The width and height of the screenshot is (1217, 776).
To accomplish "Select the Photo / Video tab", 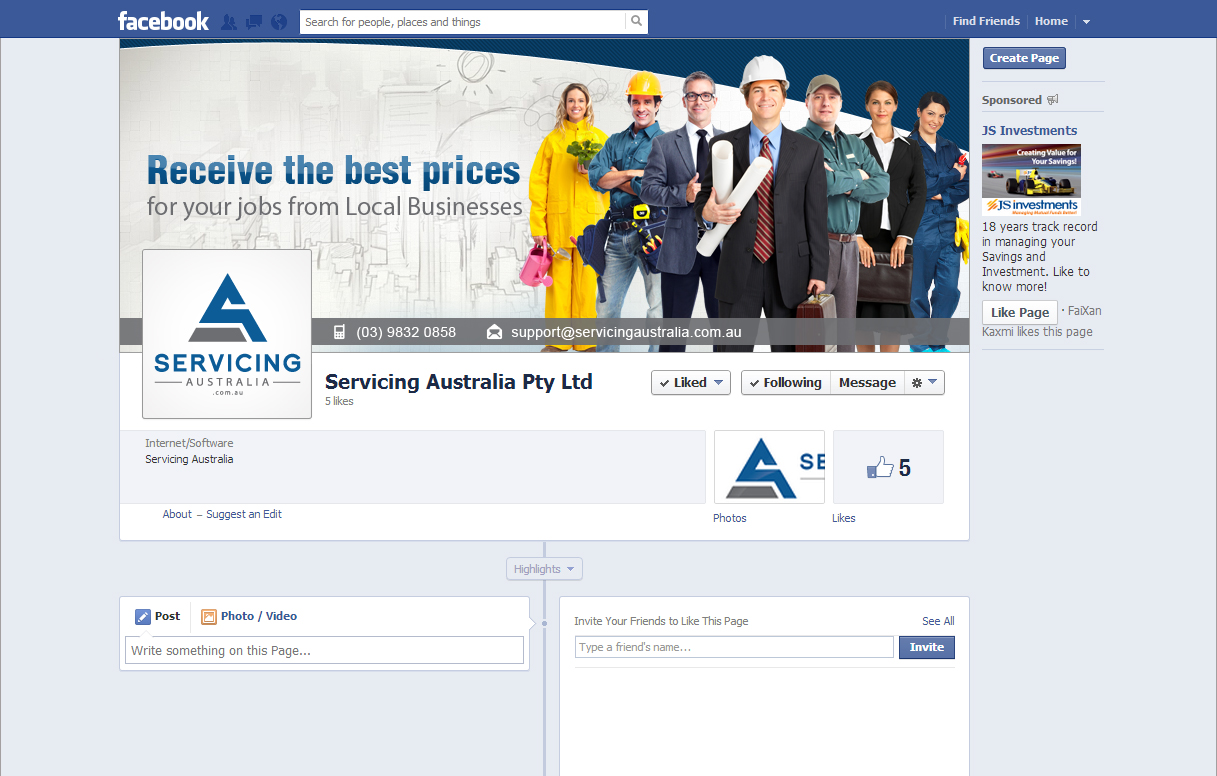I will (x=249, y=616).
